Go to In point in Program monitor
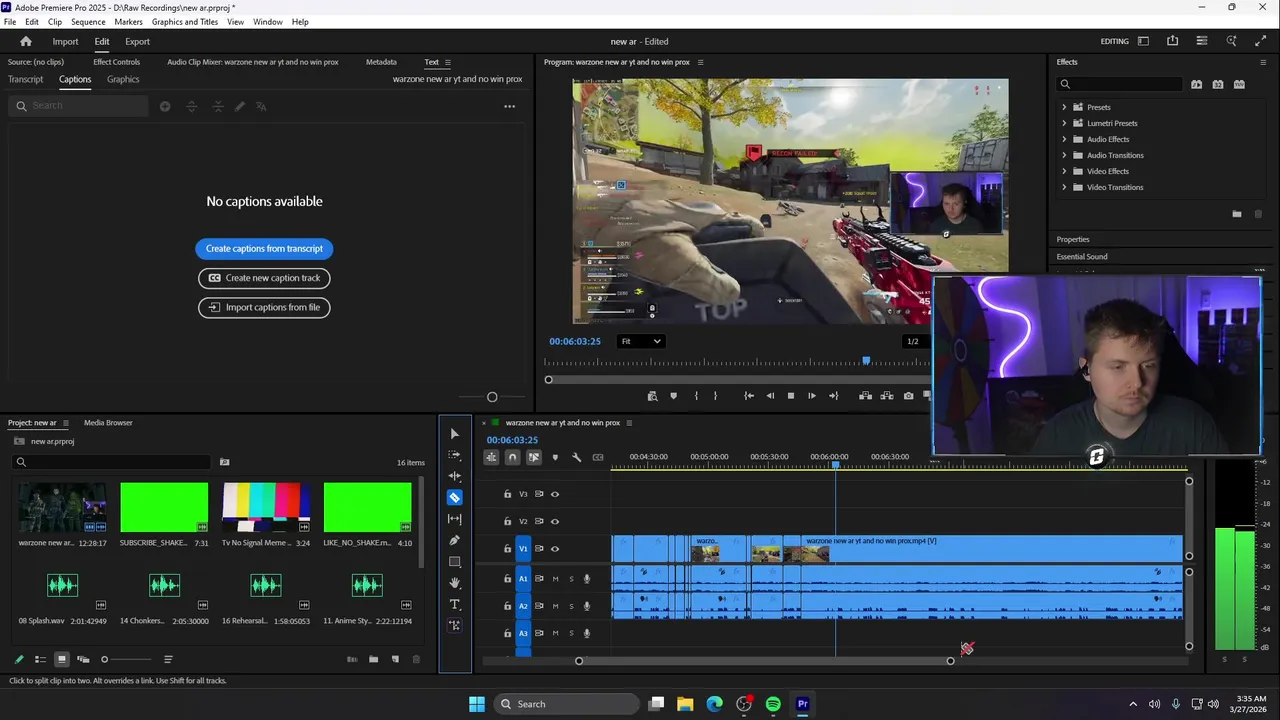The width and height of the screenshot is (1280, 720). pos(749,396)
